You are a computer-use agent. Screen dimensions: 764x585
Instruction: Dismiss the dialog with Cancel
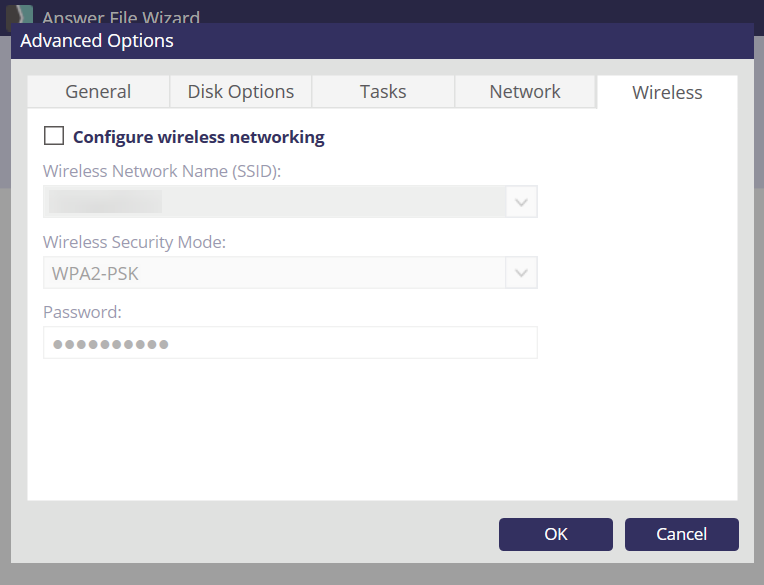click(681, 534)
